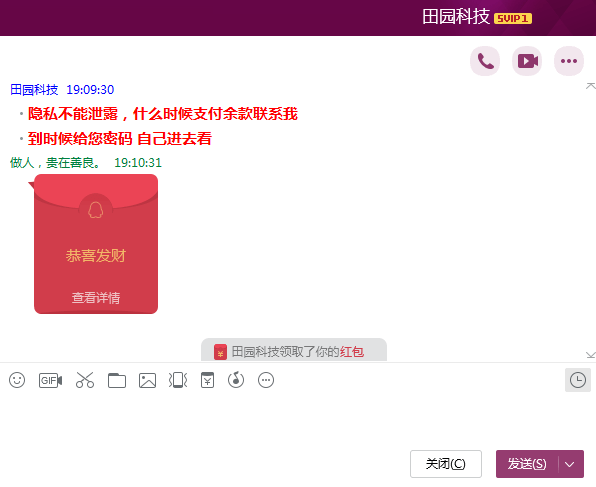Click the SVIP1 badge
This screenshot has height=487, width=596.
[x=513, y=18]
